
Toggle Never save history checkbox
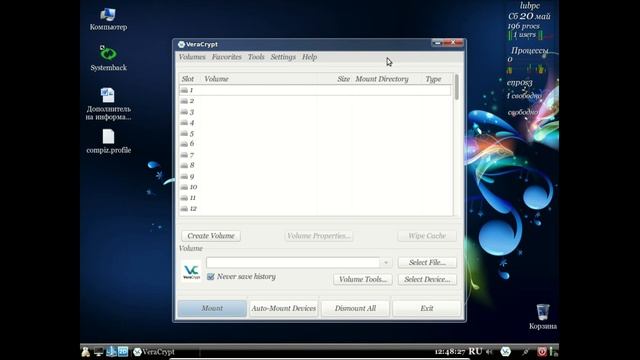pyautogui.click(x=211, y=277)
